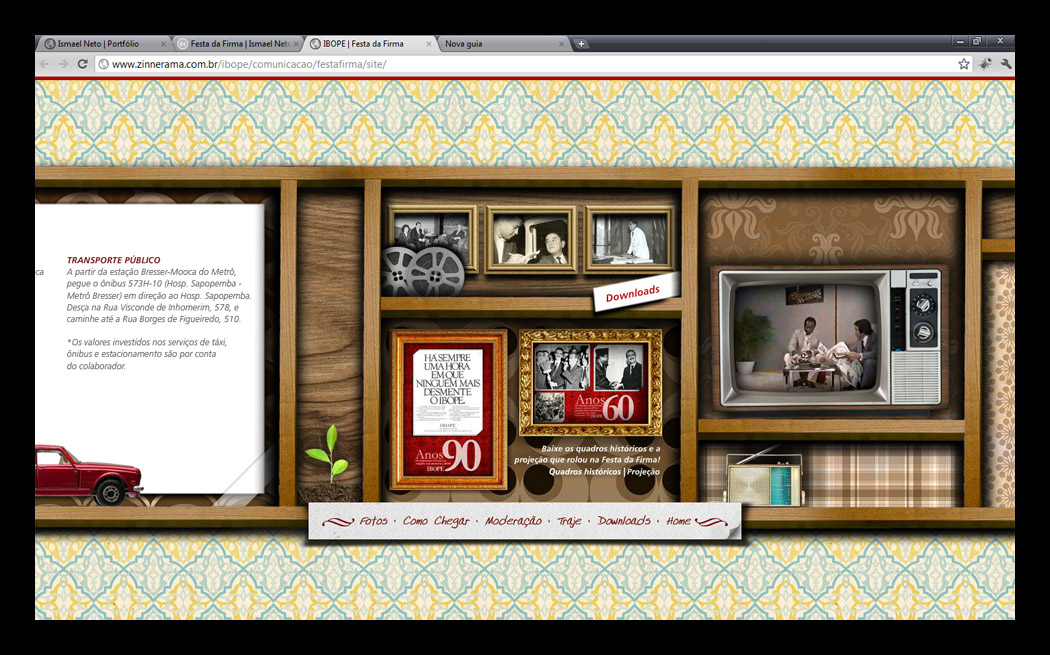This screenshot has height=655, width=1050.
Task: Restore the browser window size
Action: [x=978, y=42]
